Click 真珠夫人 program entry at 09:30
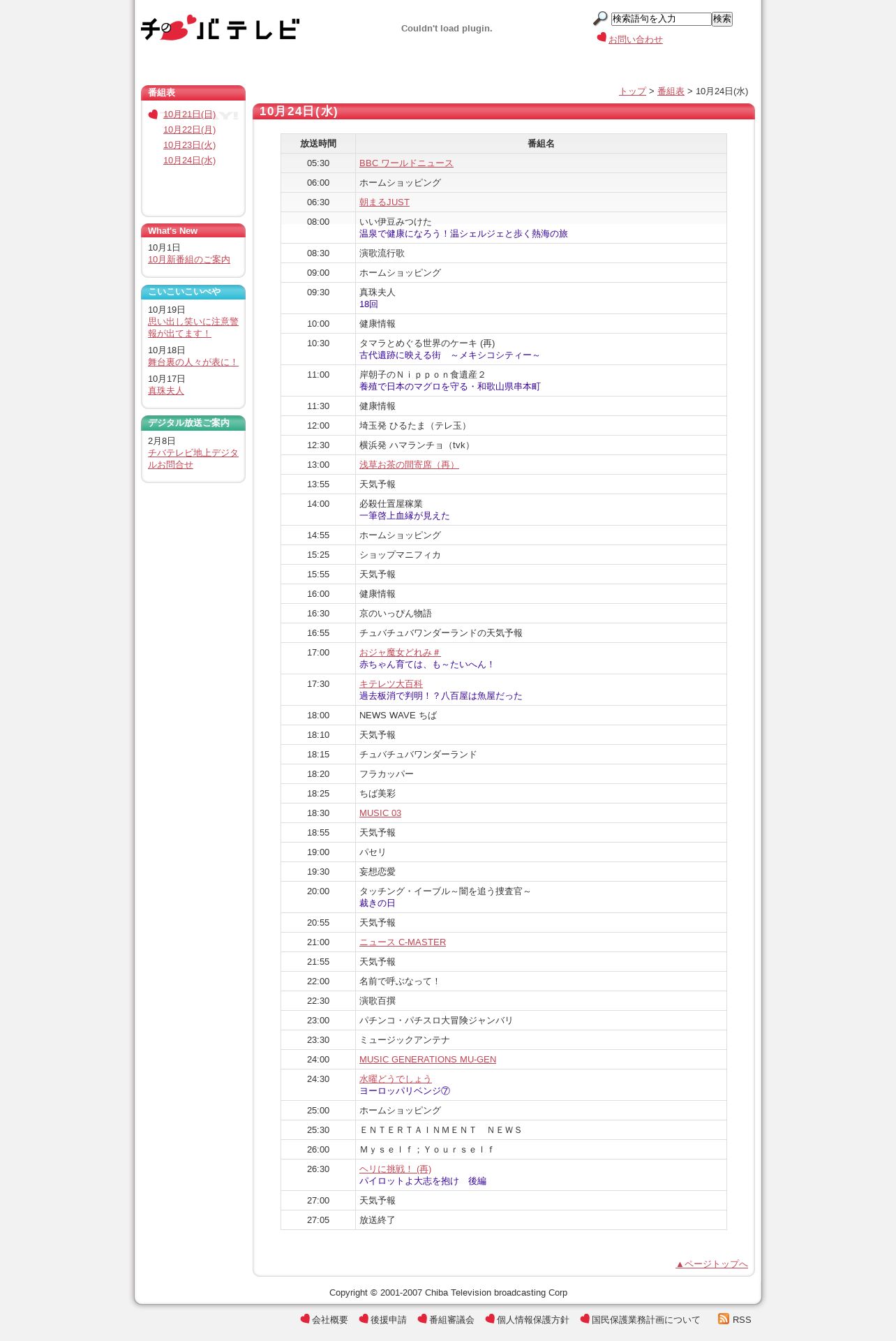This screenshot has height=1341, width=896. 378,292
